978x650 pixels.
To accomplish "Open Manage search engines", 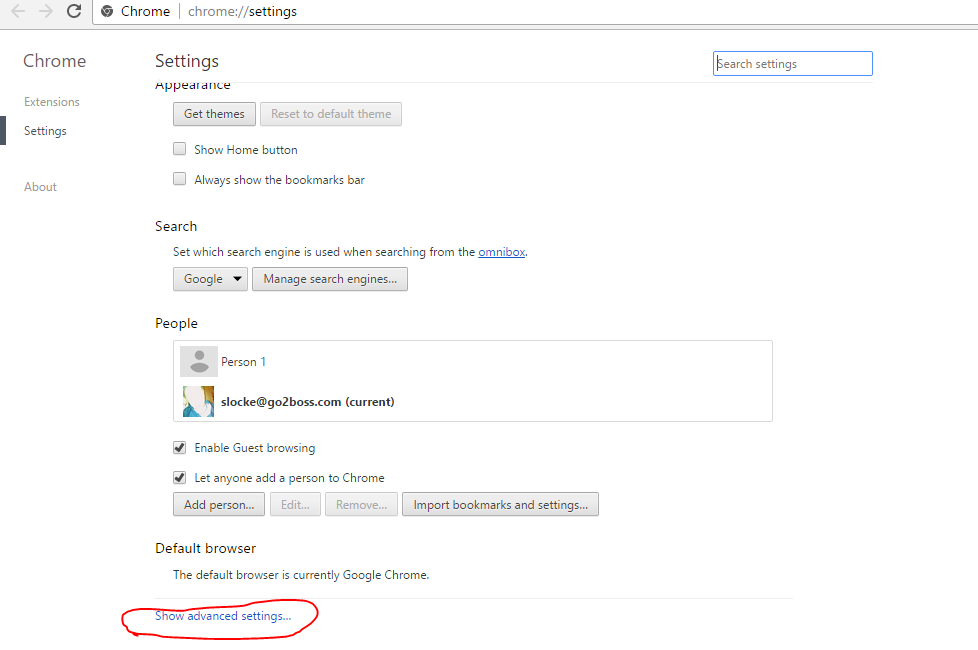I will click(x=330, y=279).
